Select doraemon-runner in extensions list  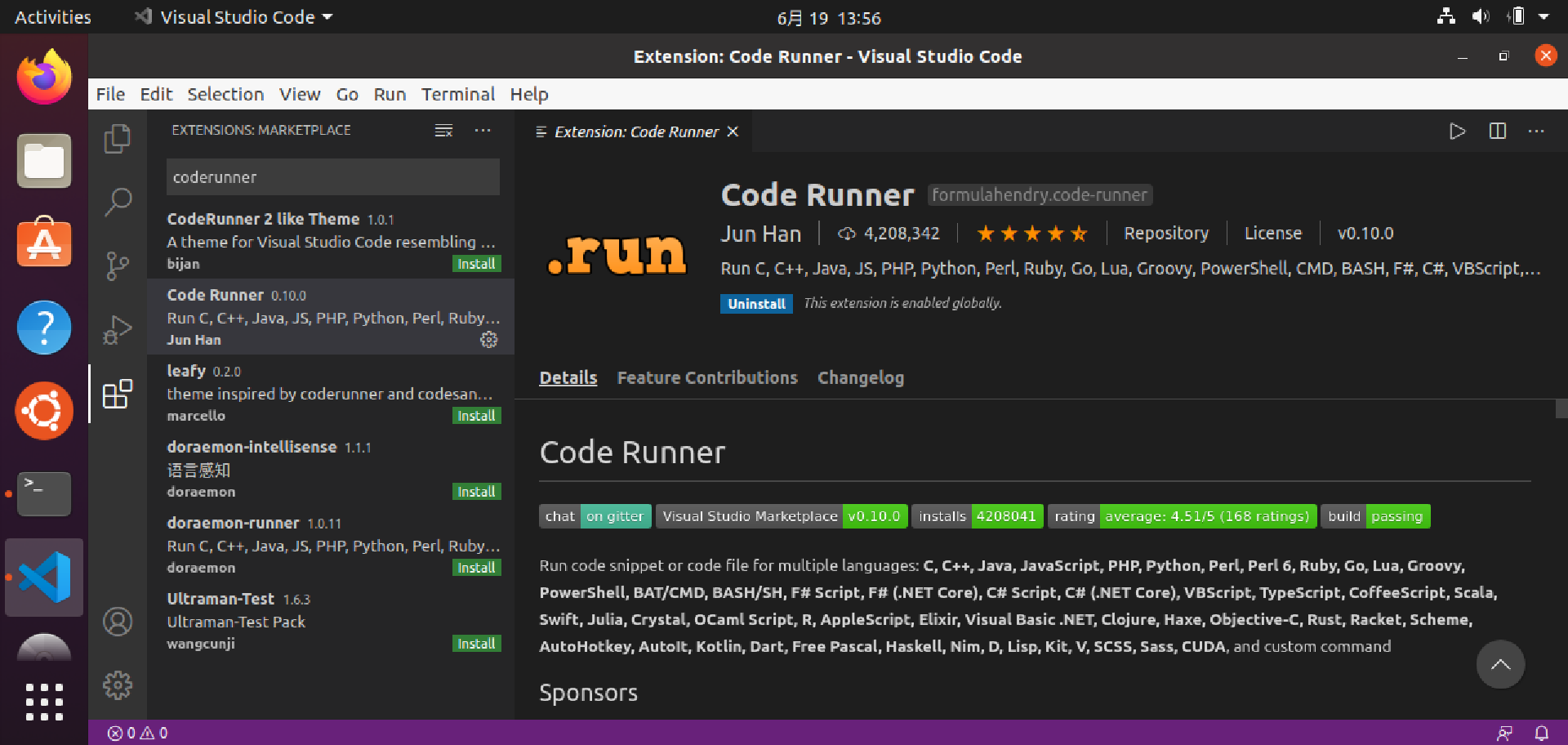tap(331, 545)
